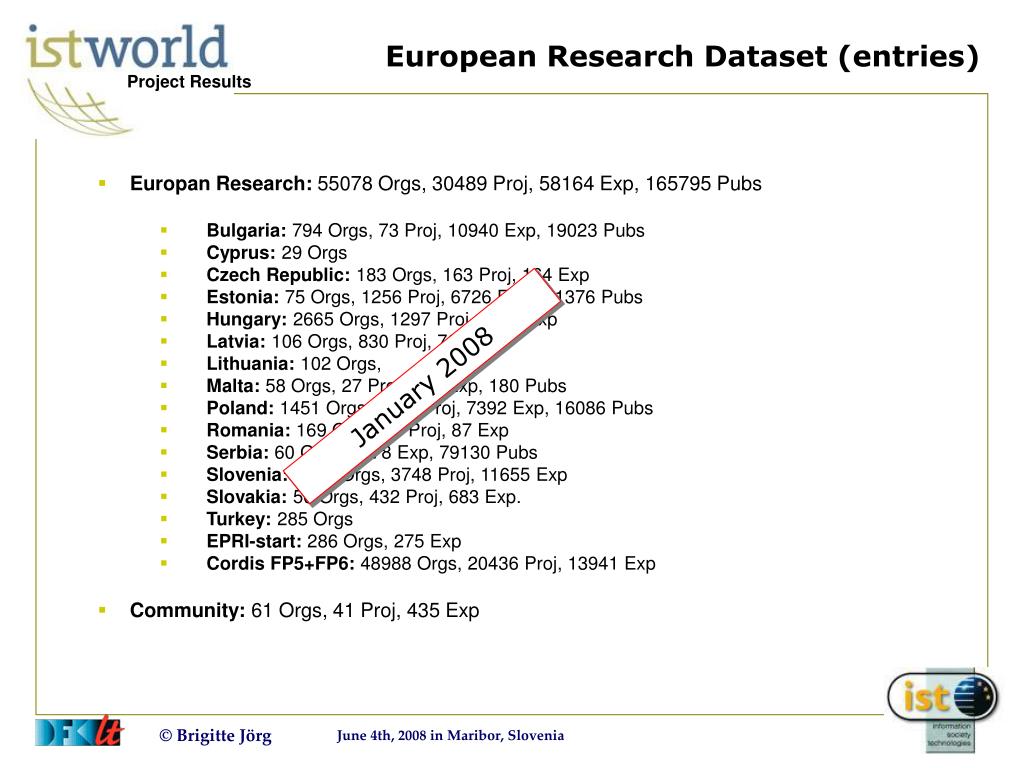The height and width of the screenshot is (768, 1024).
Task: Click the 79130 Pubs value in Serbia row
Action: [488, 453]
